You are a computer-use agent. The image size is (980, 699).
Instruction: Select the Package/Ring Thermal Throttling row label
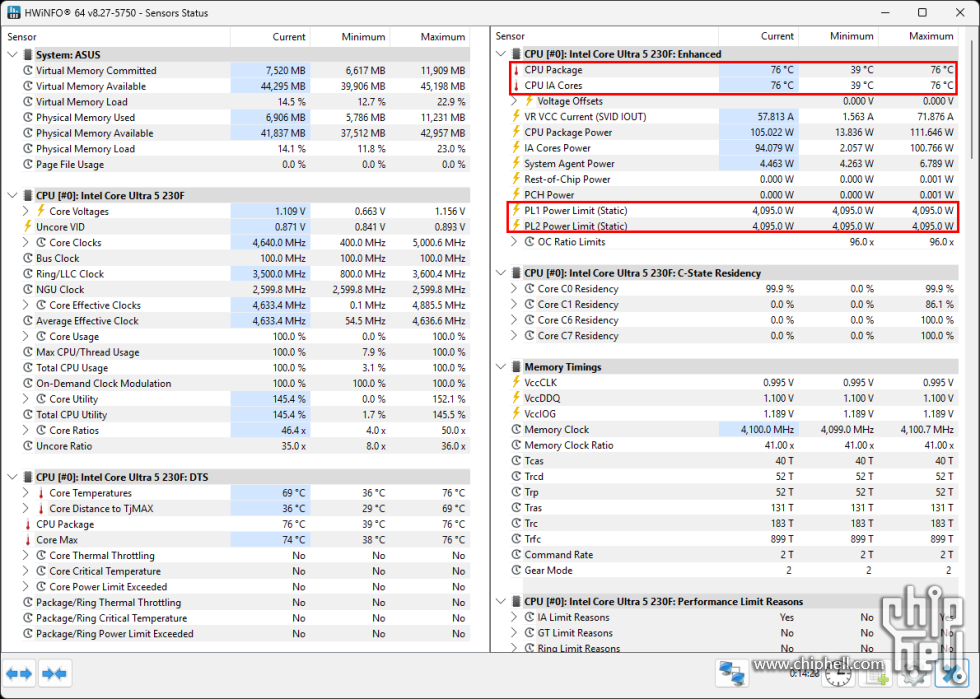click(x=109, y=602)
